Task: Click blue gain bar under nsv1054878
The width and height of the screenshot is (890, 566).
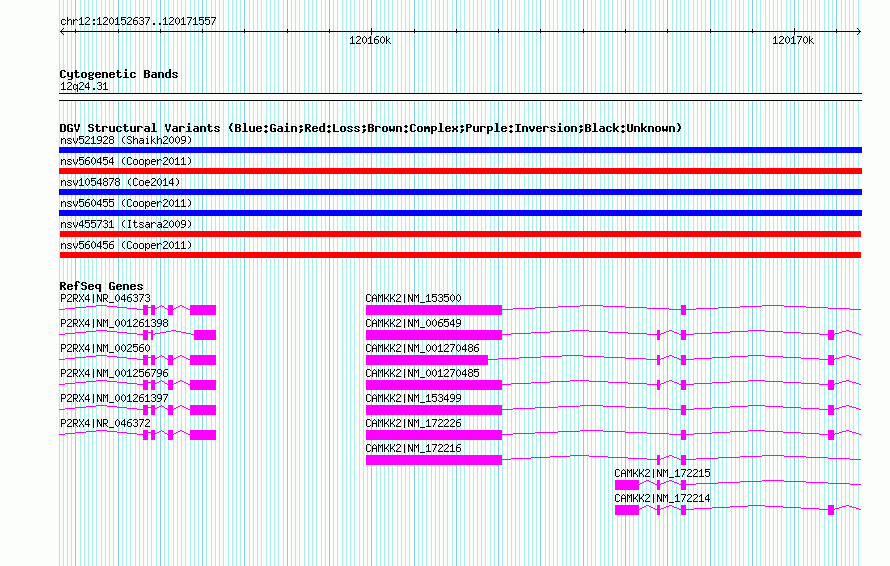Action: click(x=460, y=192)
